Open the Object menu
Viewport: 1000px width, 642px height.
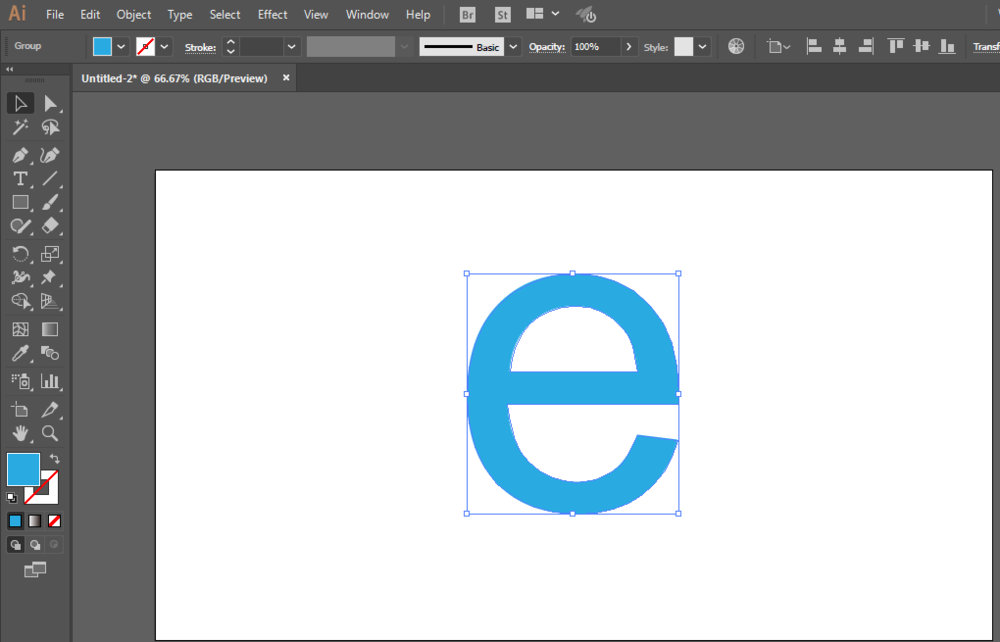134,15
